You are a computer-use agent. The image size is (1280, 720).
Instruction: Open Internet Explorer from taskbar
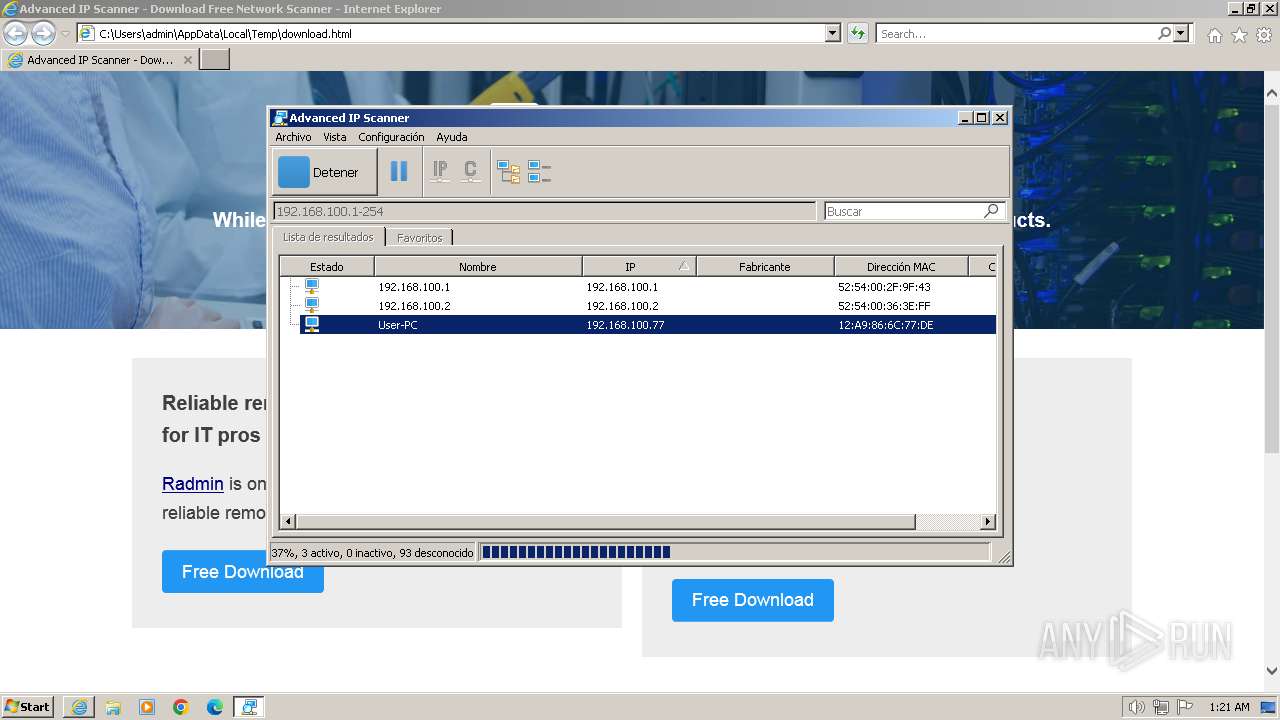79,707
